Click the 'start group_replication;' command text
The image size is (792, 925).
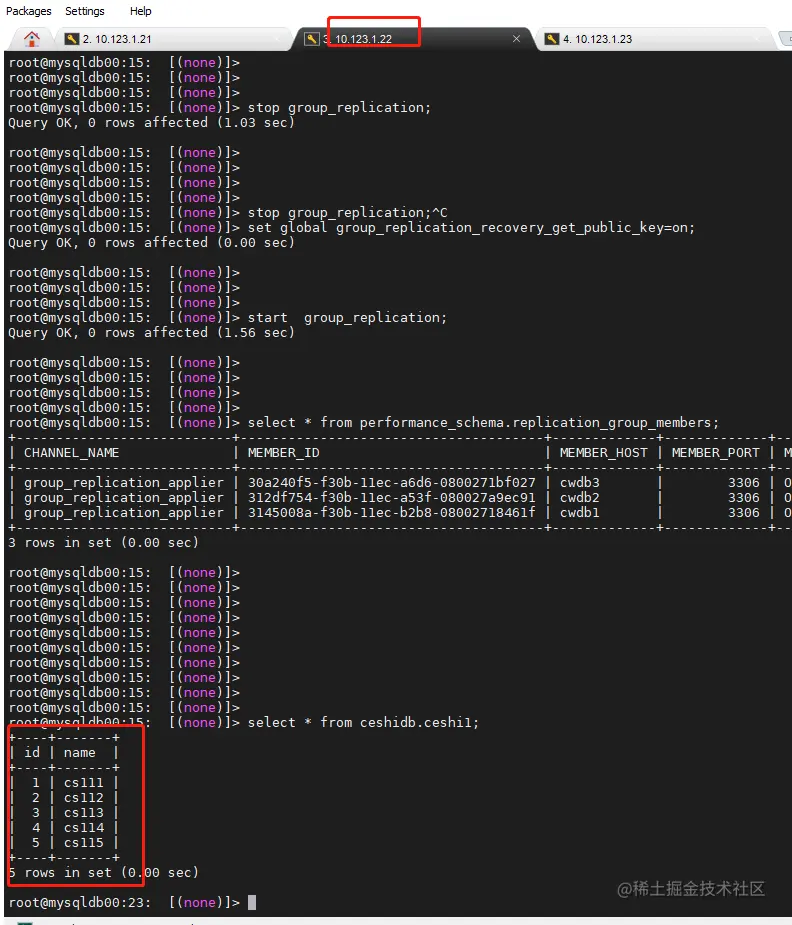tap(347, 317)
